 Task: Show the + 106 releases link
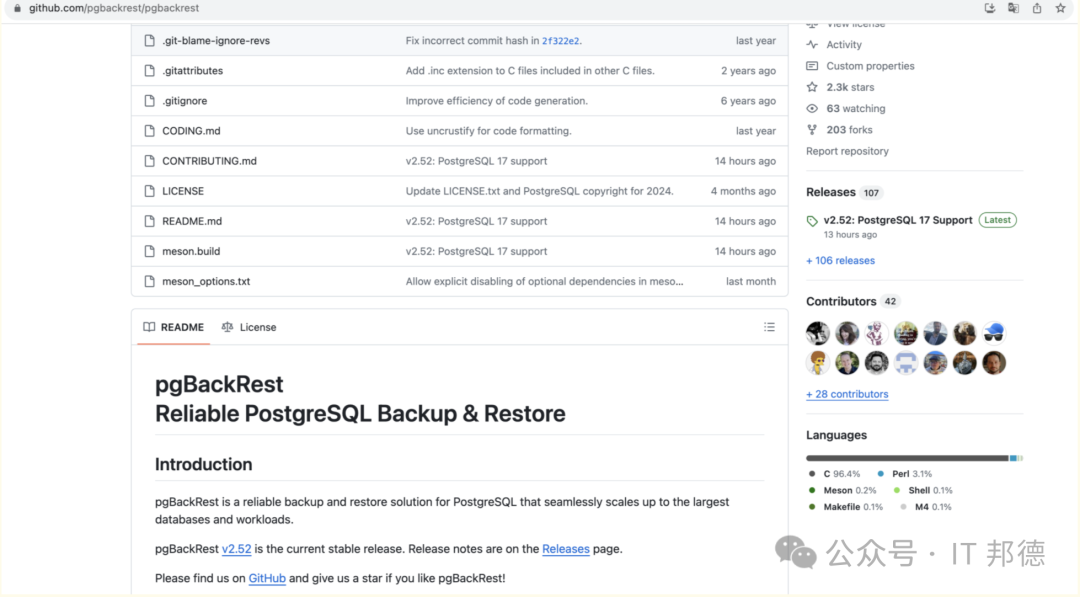(x=840, y=260)
